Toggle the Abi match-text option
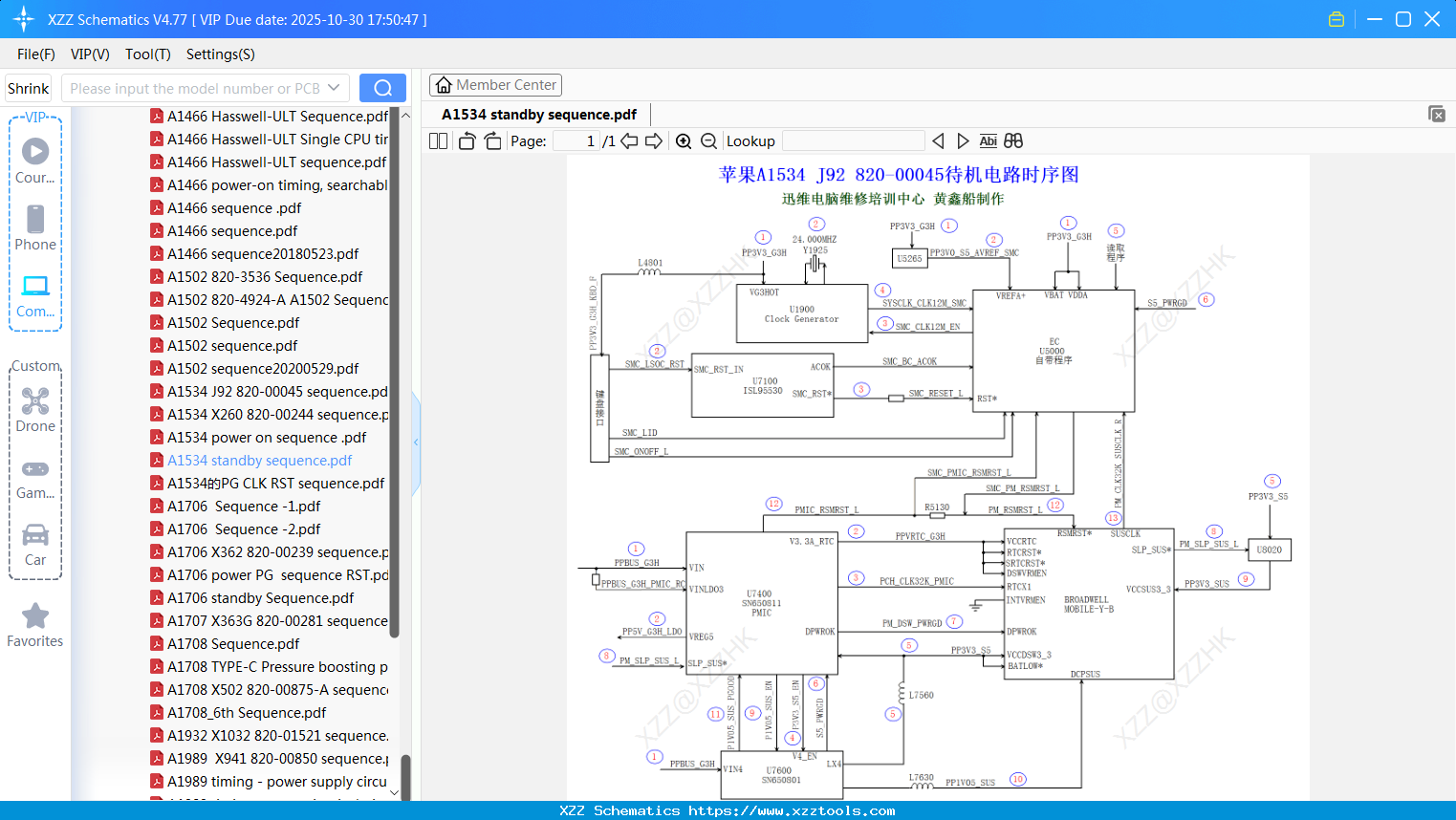Image resolution: width=1456 pixels, height=820 pixels. click(988, 141)
